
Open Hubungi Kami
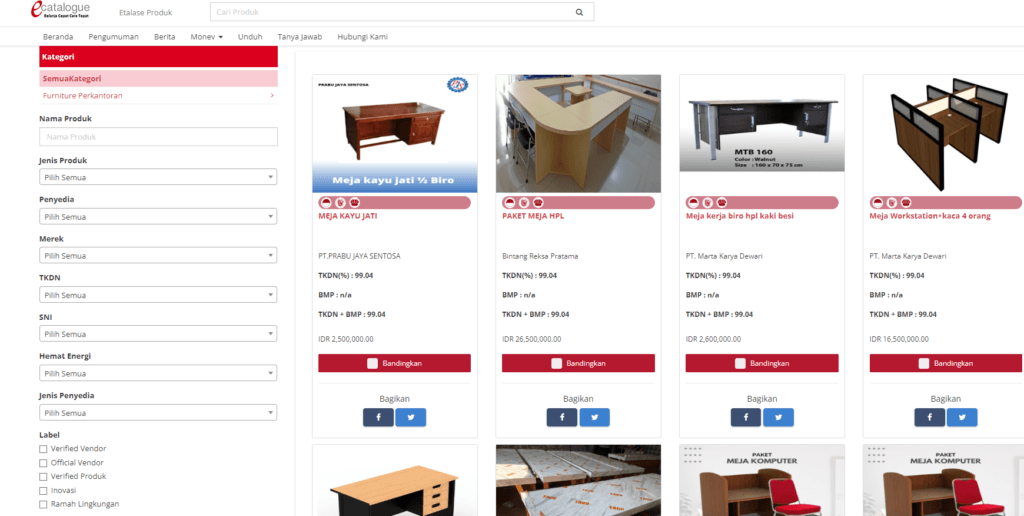(x=362, y=37)
